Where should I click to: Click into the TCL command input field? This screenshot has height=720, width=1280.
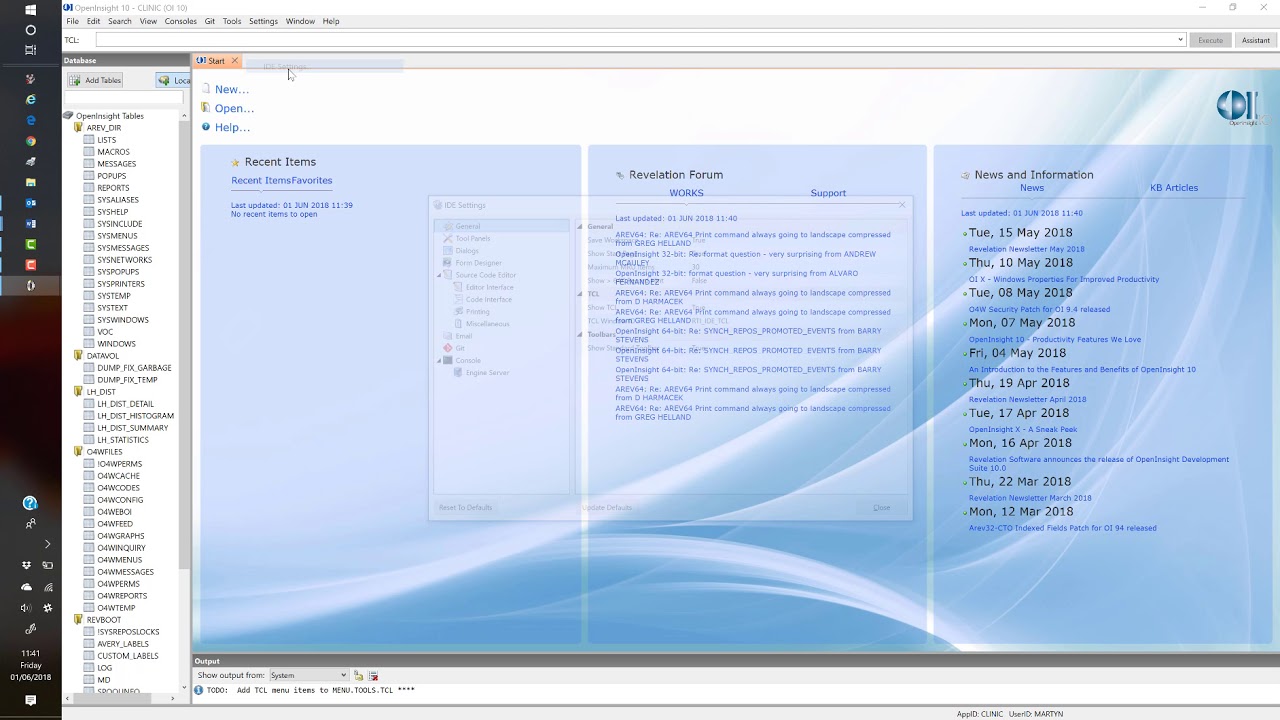click(635, 40)
